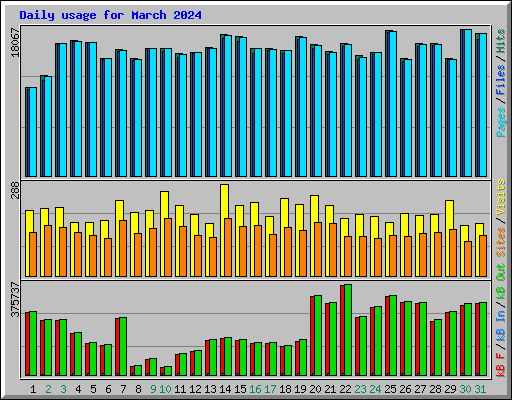Click day label 25 on the x-axis
Image resolution: width=512 pixels, height=400 pixels.
pyautogui.click(x=390, y=389)
